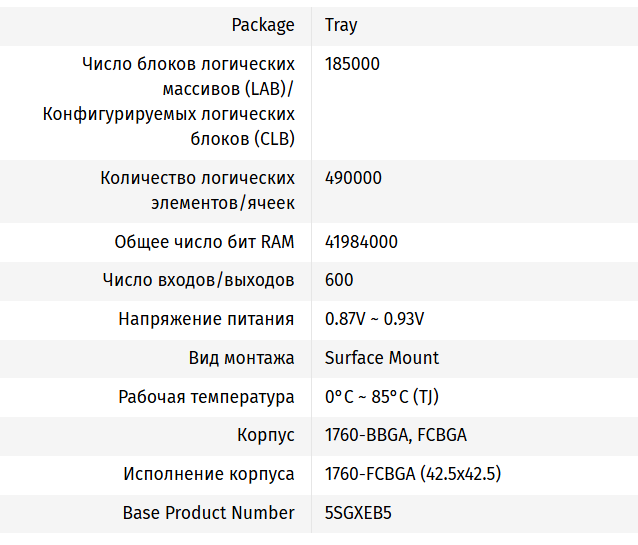The image size is (638, 545).
Task: Click the LAB/CLB block count label
Action: [169, 101]
